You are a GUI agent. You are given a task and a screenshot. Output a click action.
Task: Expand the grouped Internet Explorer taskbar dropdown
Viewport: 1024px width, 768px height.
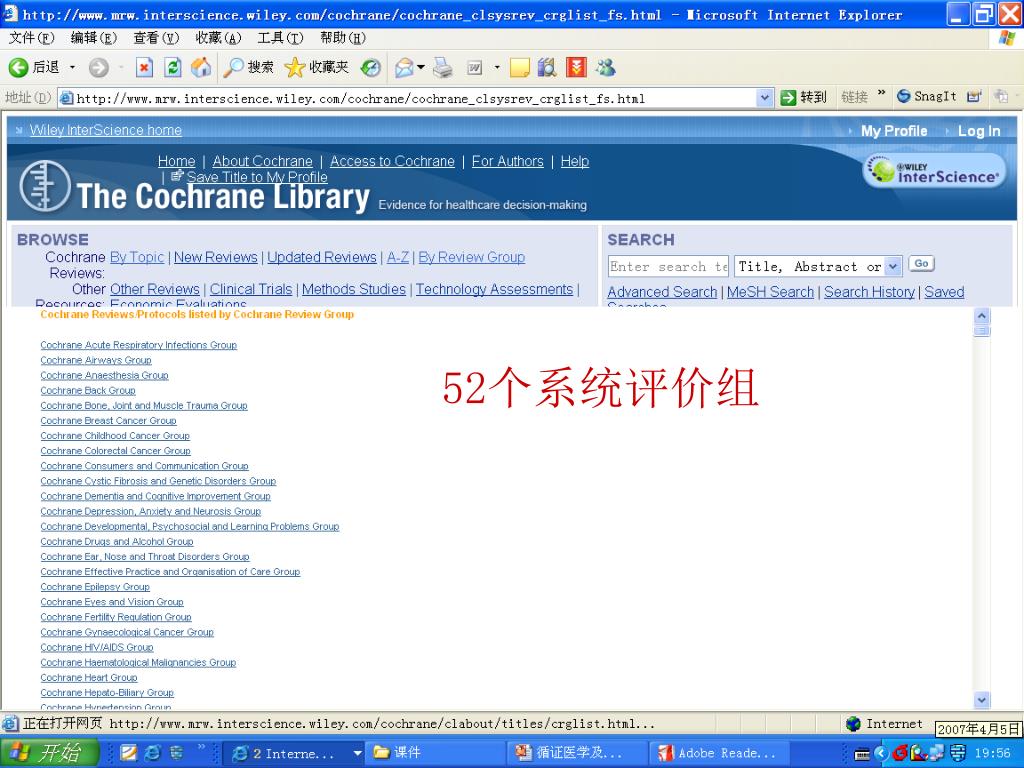357,753
